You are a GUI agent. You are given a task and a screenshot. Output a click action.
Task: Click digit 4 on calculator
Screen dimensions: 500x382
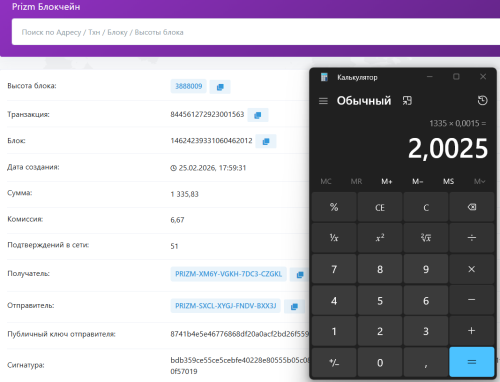334,300
